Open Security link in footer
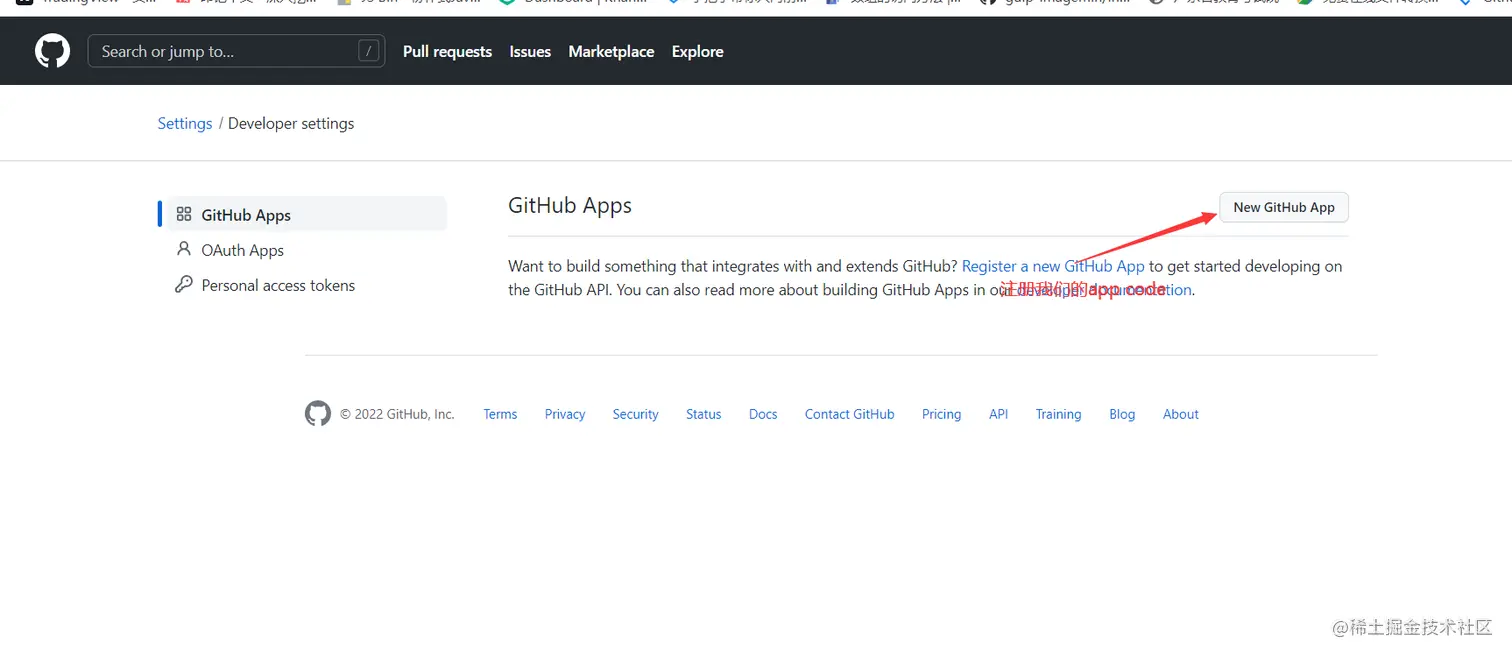1512x657 pixels. 636,414
